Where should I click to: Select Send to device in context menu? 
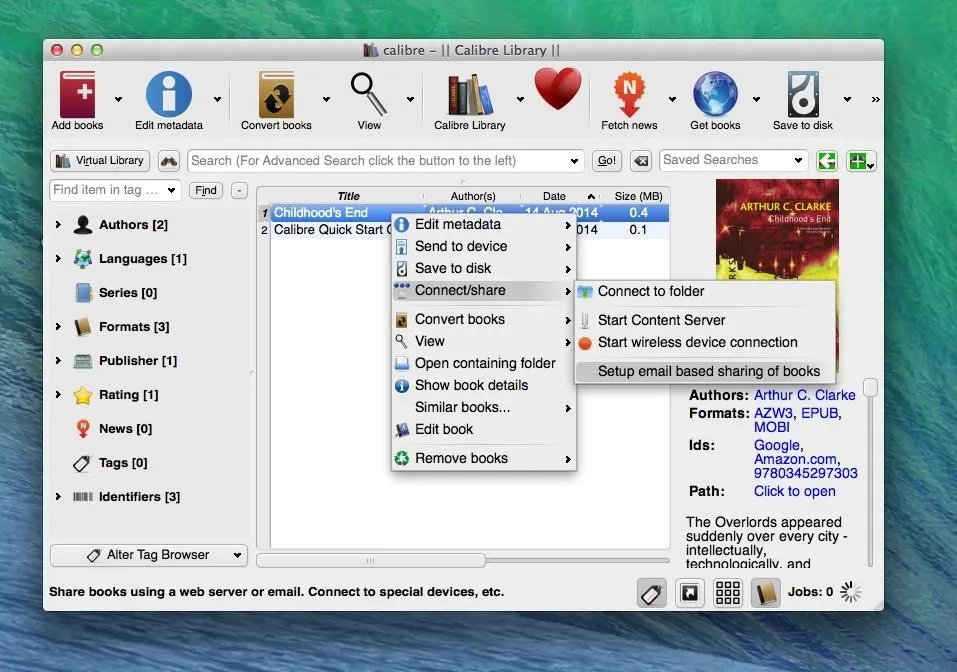(484, 247)
